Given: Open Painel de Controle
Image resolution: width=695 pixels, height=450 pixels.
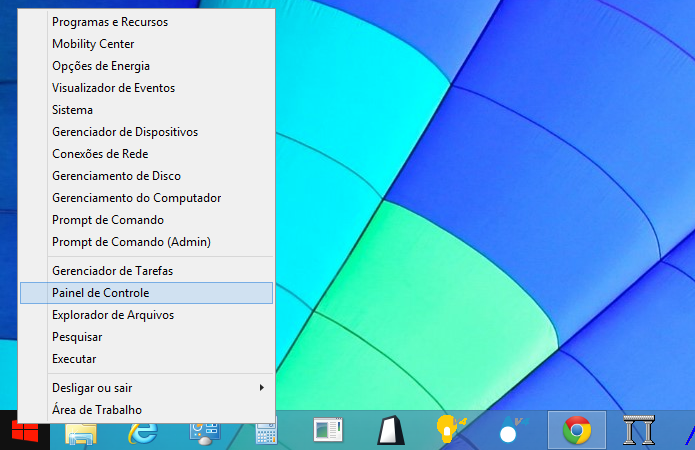Looking at the screenshot, I should coord(146,293).
